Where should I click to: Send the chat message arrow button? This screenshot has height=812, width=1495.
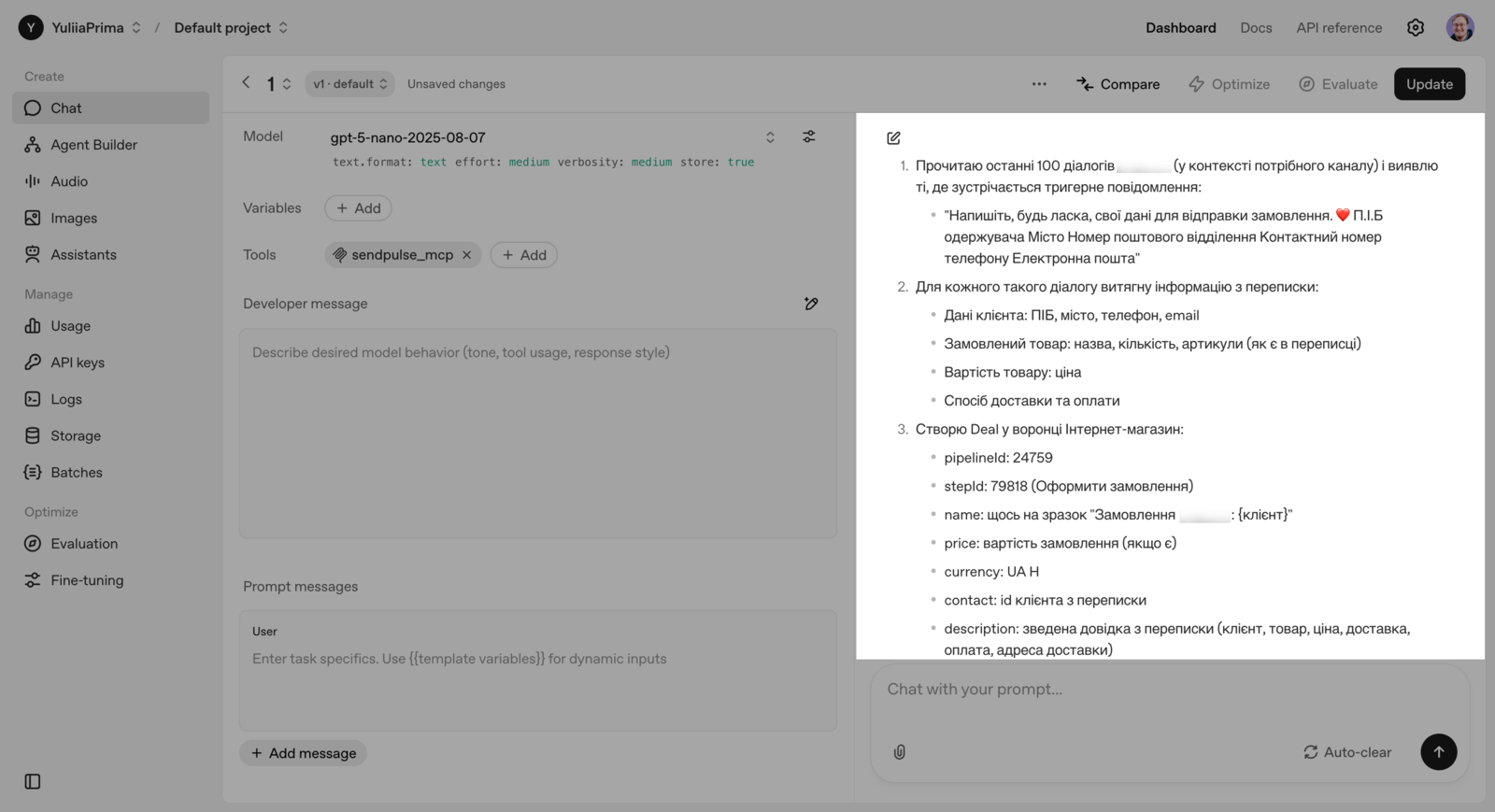(x=1439, y=752)
